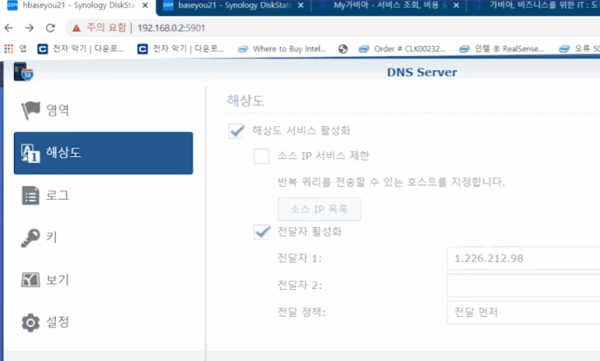Click the 해상도 section heading
Image resolution: width=600 pixels, height=361 pixels.
[x=245, y=101]
